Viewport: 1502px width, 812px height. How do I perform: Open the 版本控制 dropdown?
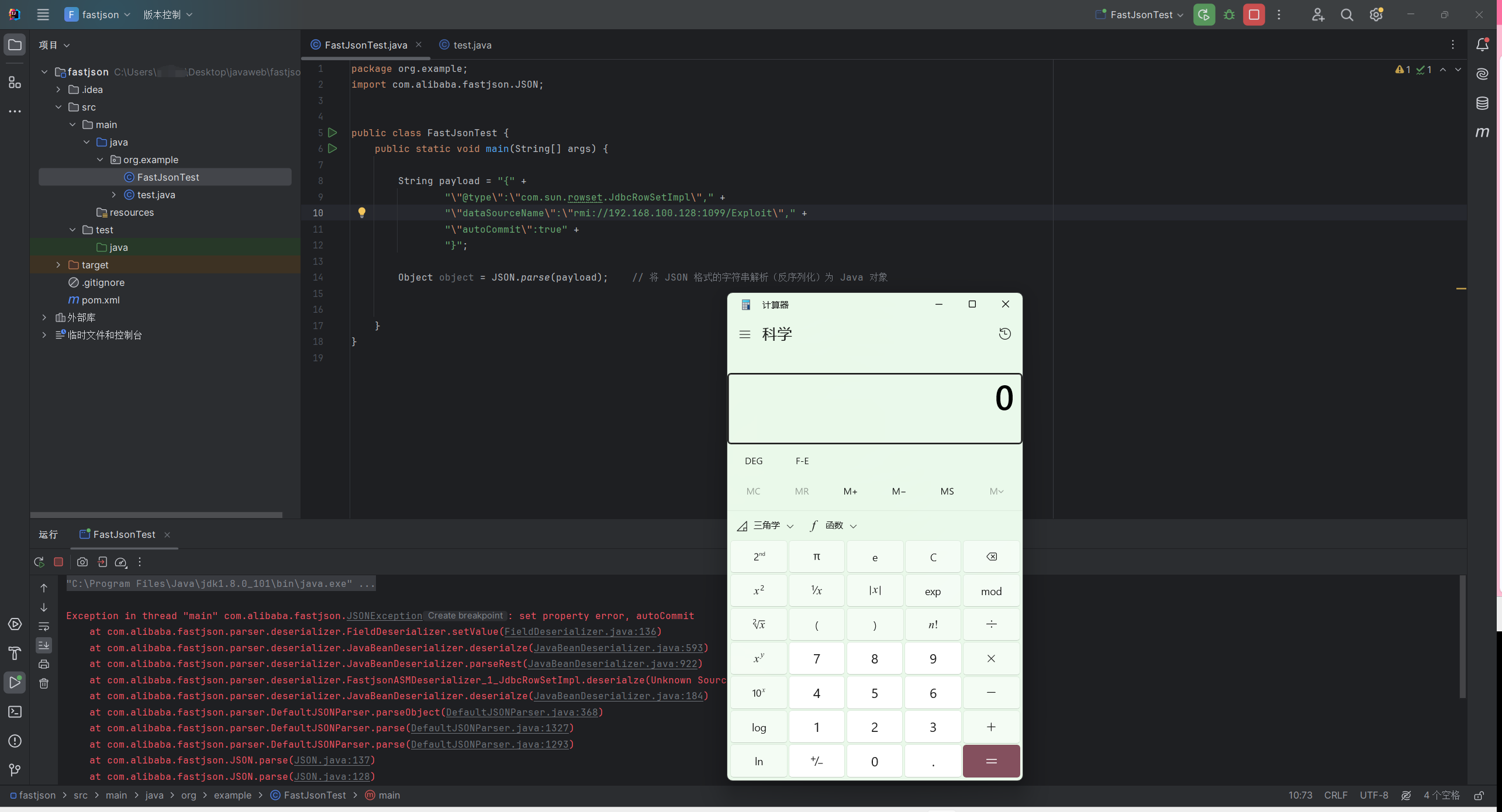(168, 15)
